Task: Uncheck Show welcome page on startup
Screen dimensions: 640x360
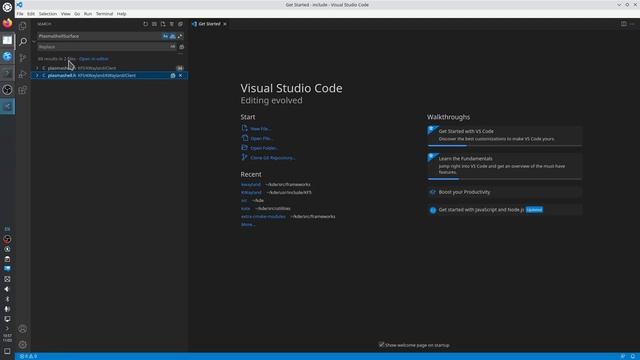Action: [381, 345]
